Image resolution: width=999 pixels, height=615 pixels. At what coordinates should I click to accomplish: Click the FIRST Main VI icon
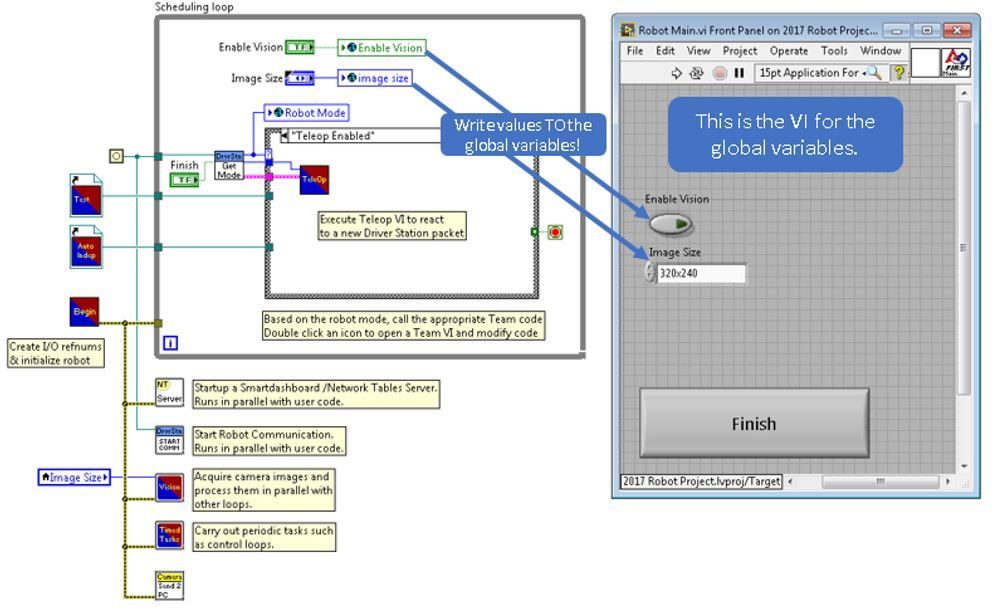956,62
